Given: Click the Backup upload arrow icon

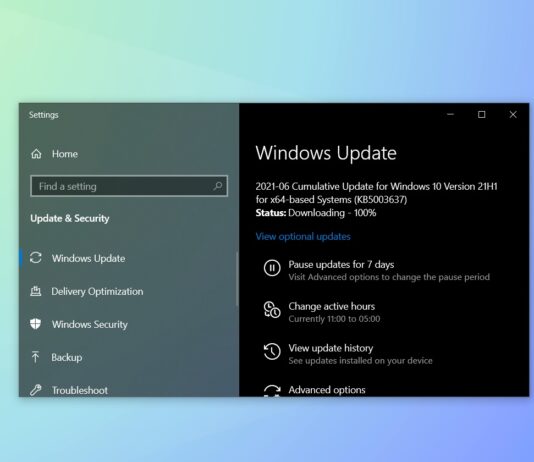Looking at the screenshot, I should [x=35, y=357].
